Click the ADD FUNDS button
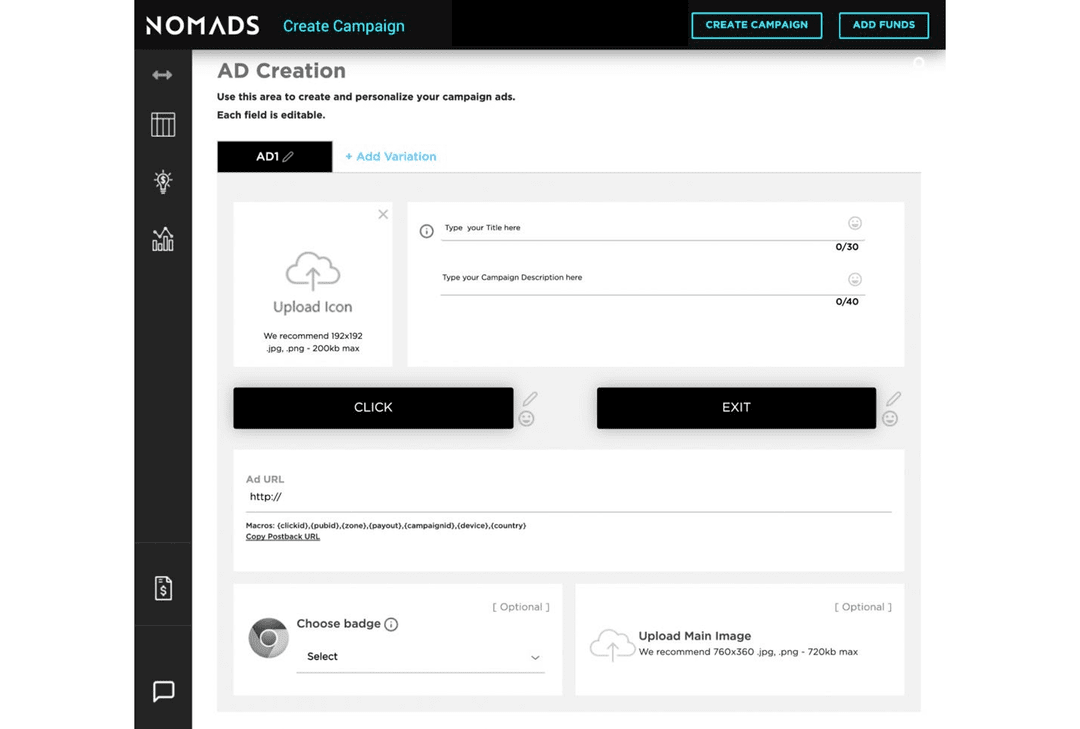The image size is (1080, 729). pos(883,26)
